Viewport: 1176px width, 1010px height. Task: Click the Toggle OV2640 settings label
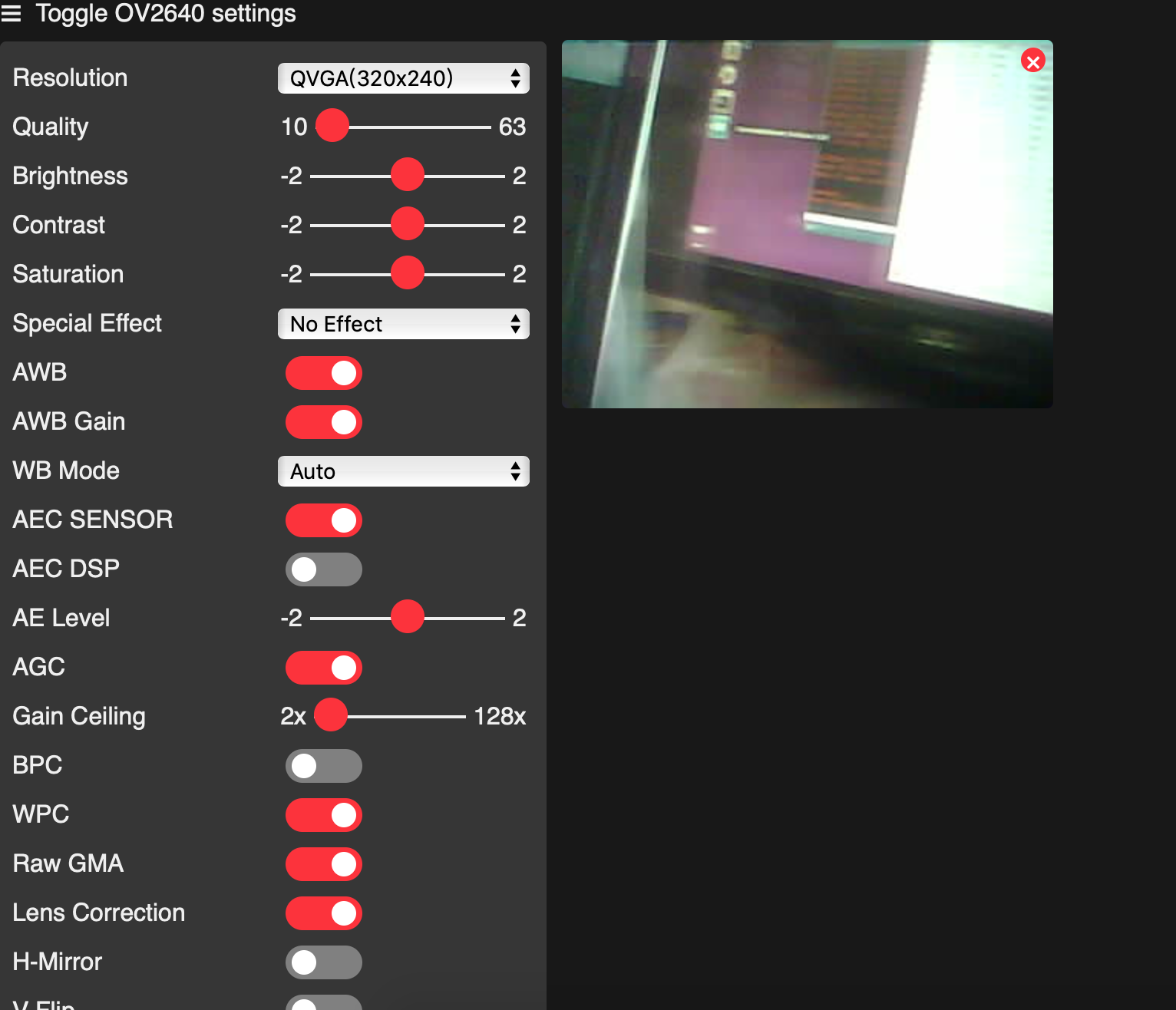tap(166, 14)
